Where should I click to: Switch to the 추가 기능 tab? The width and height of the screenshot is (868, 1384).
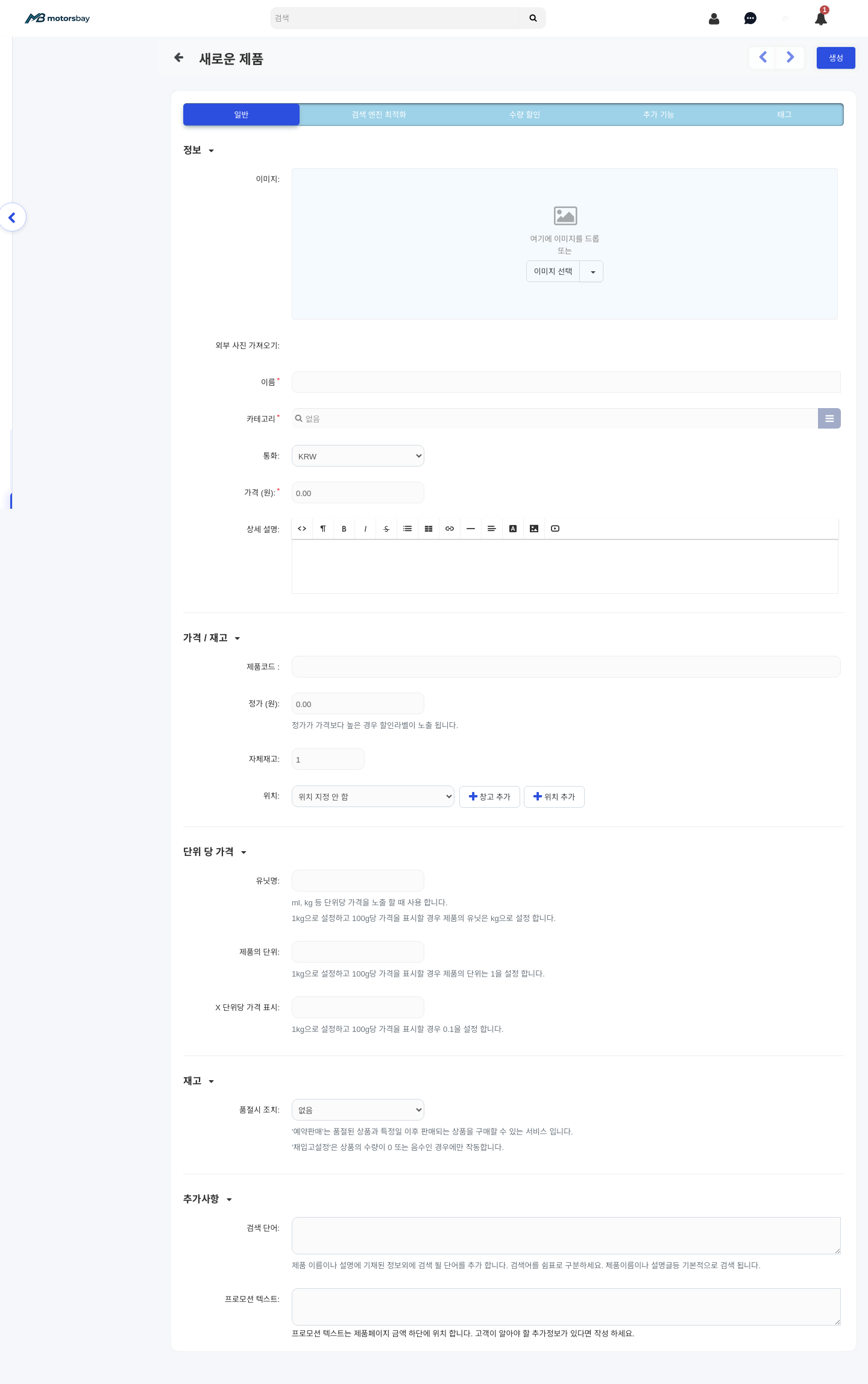pyautogui.click(x=659, y=115)
